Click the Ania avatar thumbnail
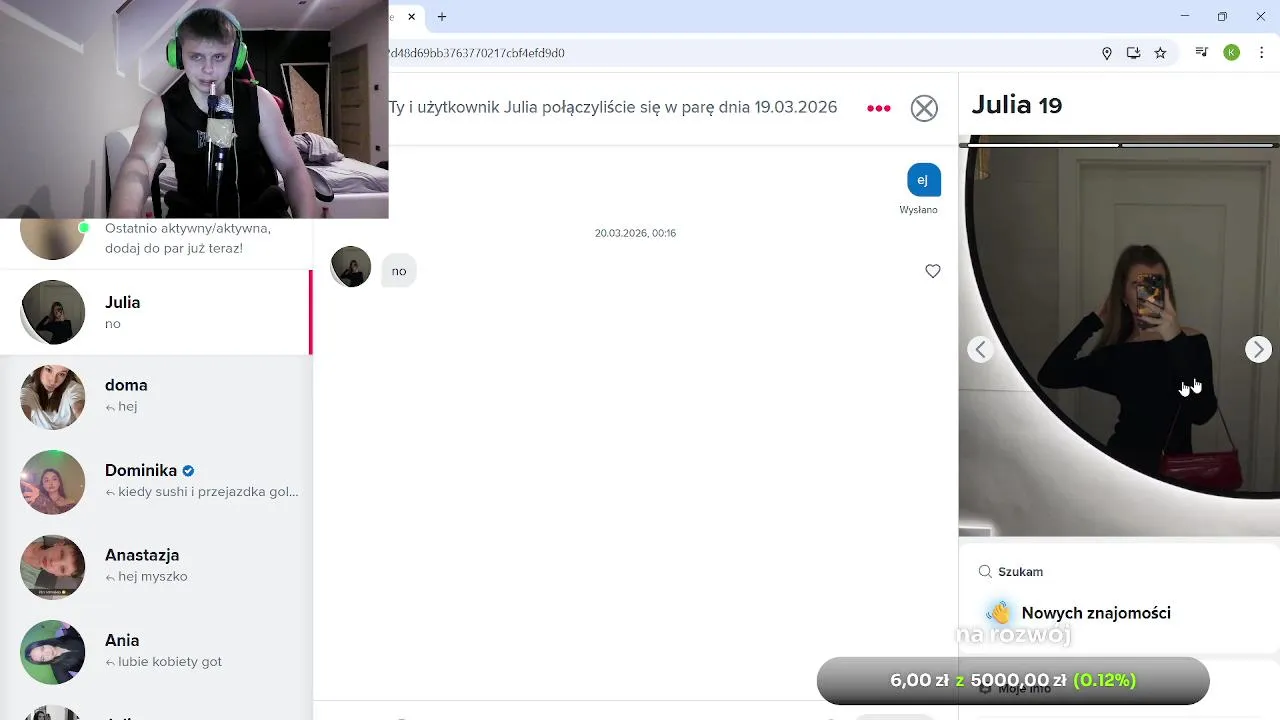1280x720 pixels. point(53,652)
